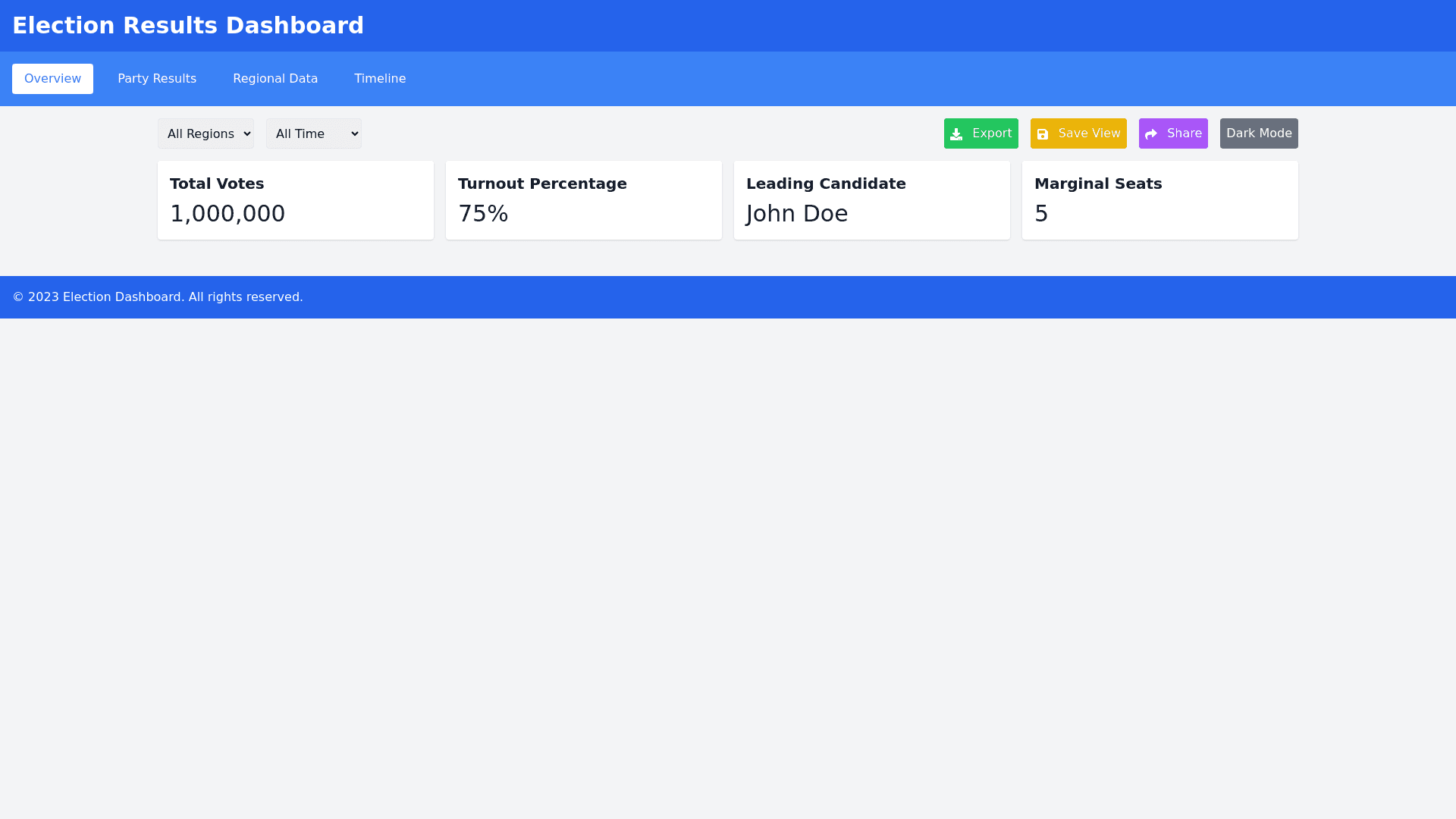Image resolution: width=1456 pixels, height=819 pixels.
Task: Click the Save View button
Action: [1078, 133]
